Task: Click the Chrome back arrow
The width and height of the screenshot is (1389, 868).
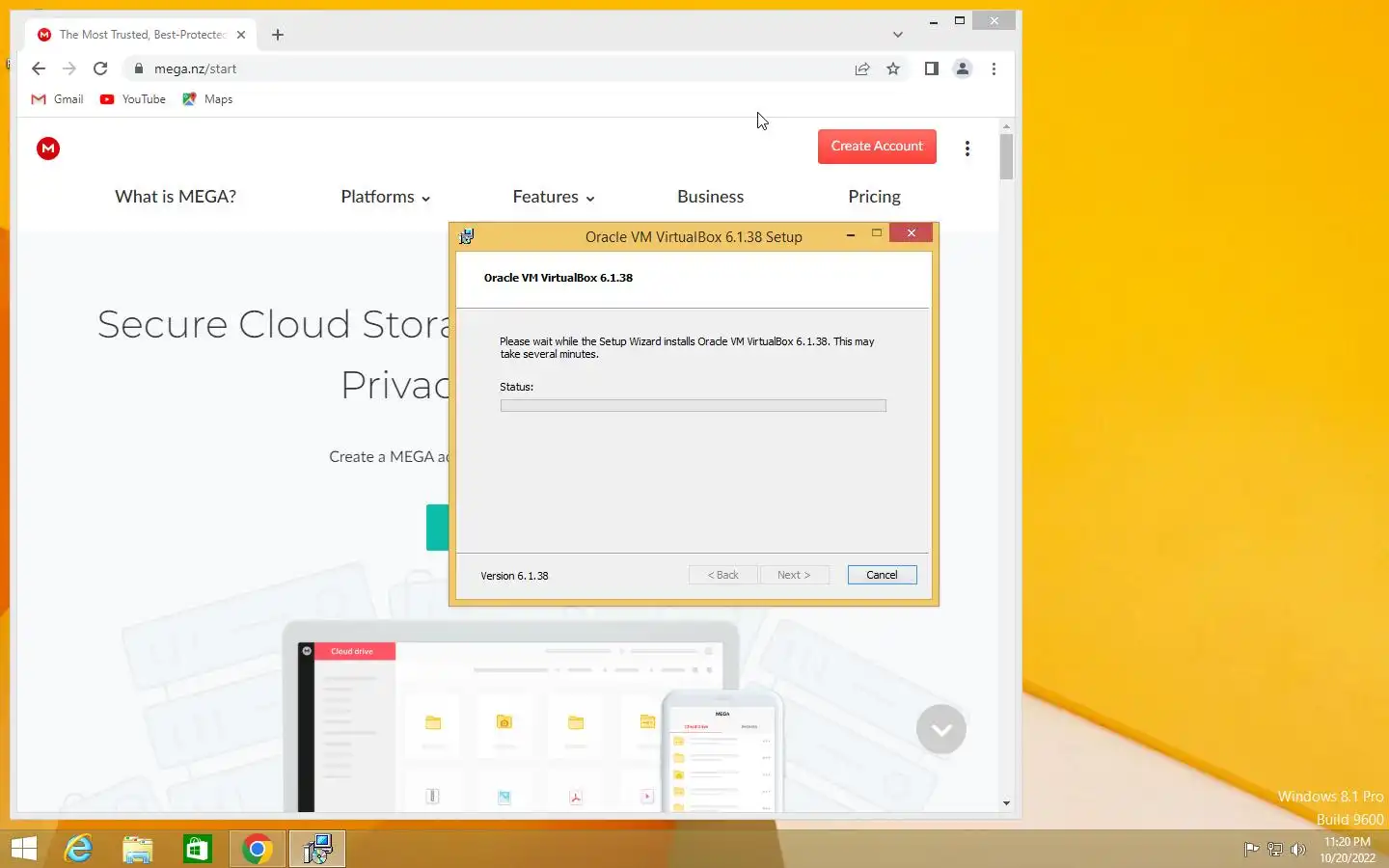Action: pos(39,68)
